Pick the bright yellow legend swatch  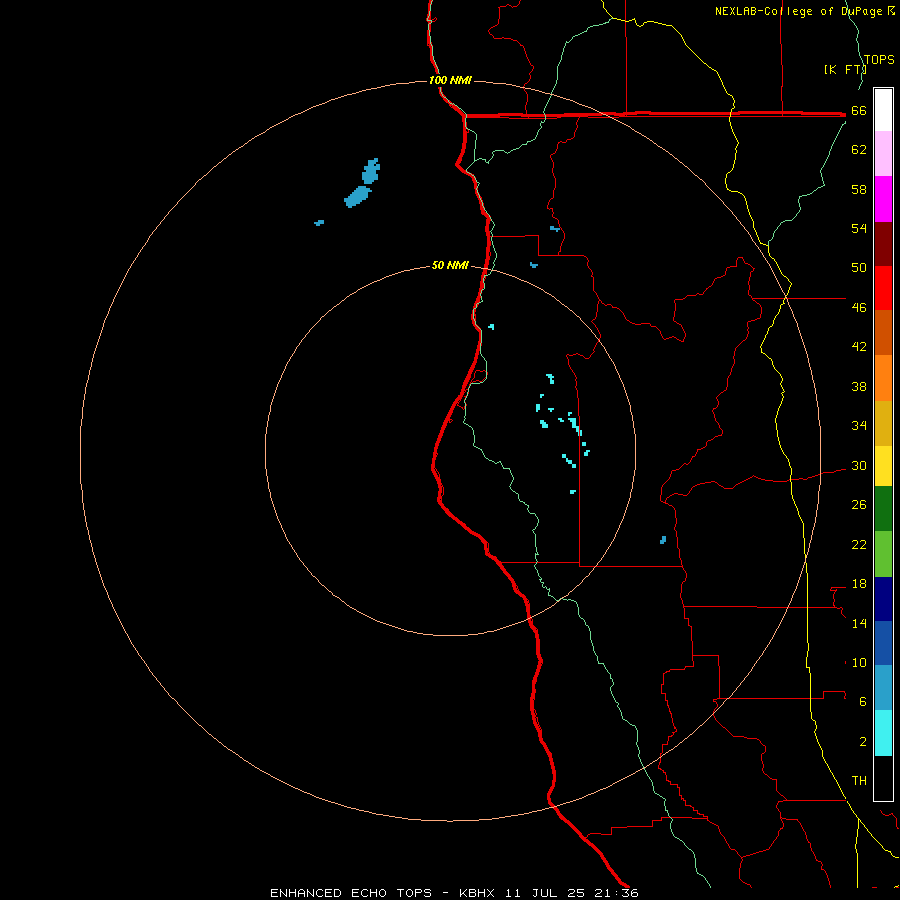pyautogui.click(x=883, y=466)
